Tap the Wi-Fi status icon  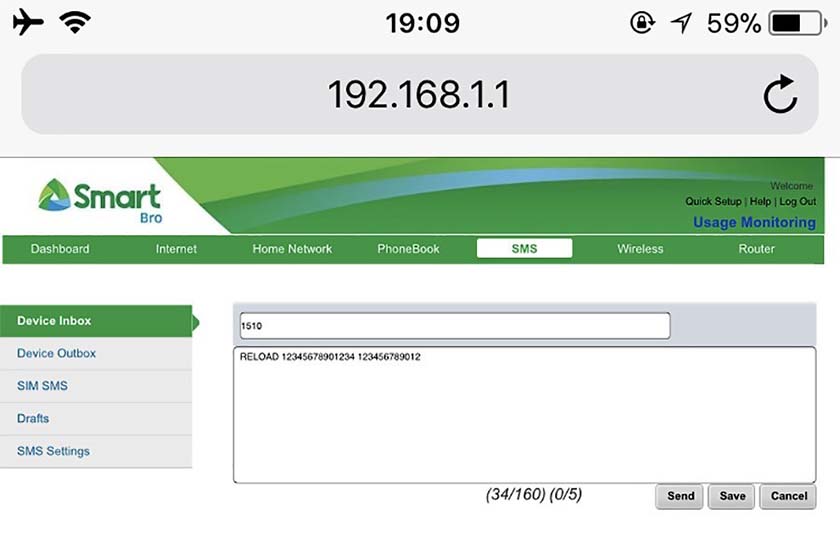pyautogui.click(x=75, y=23)
